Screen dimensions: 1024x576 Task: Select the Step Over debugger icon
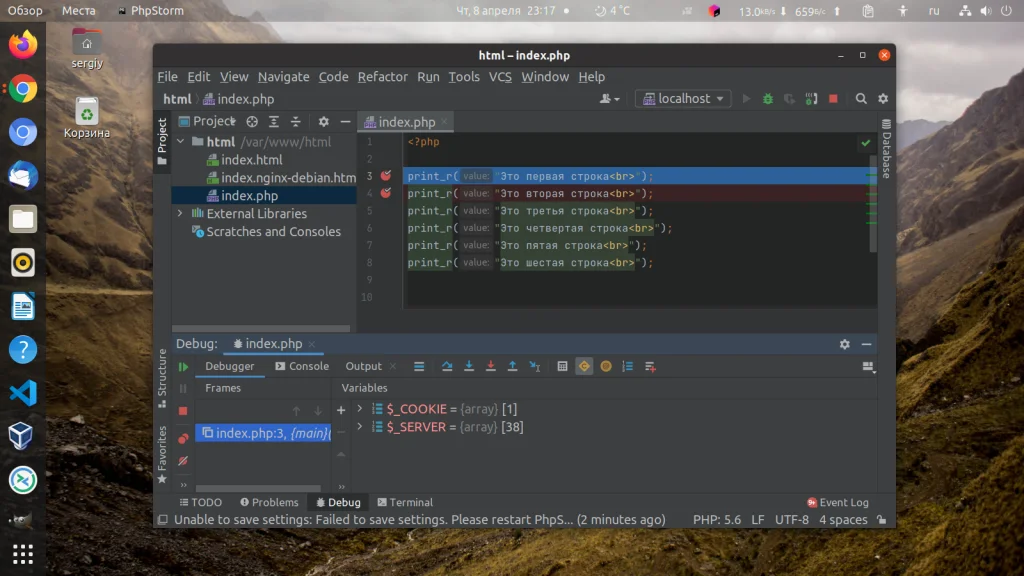click(x=447, y=366)
